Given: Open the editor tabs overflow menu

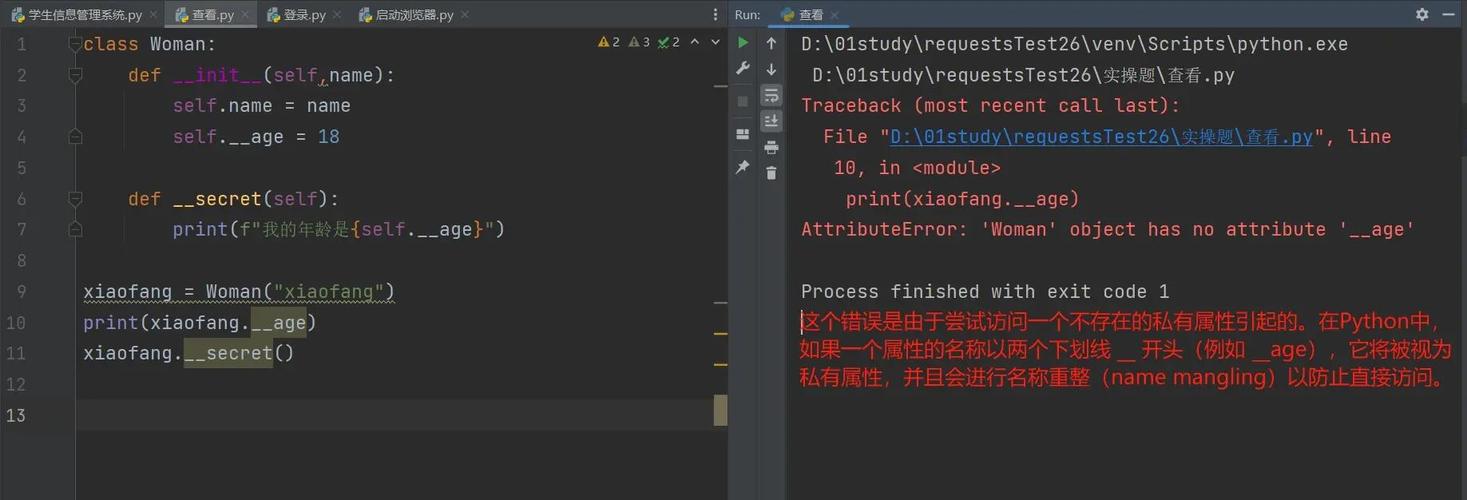Looking at the screenshot, I should (715, 15).
